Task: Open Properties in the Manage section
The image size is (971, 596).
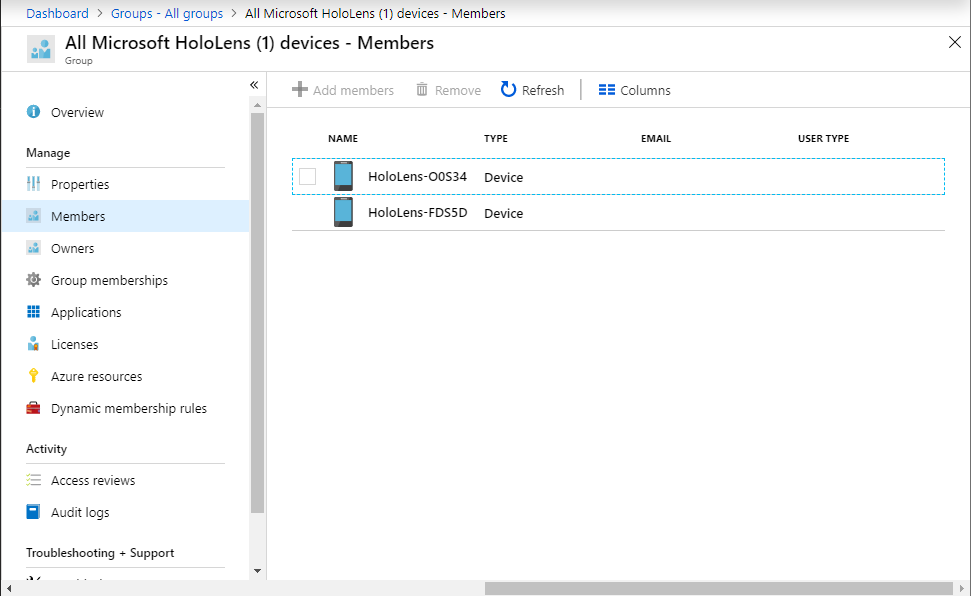Action: pos(80,185)
